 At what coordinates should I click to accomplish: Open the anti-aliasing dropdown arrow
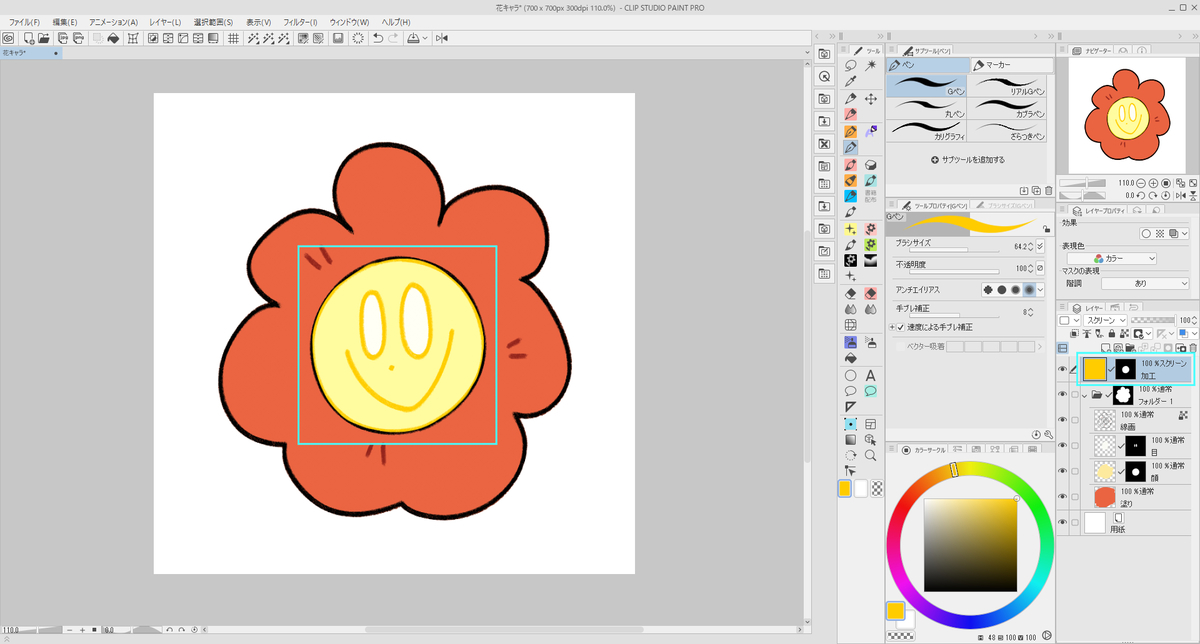tap(1040, 289)
